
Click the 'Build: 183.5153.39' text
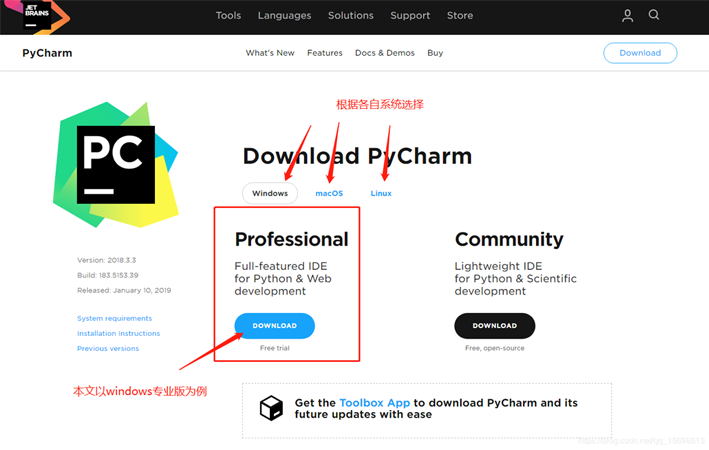pyautogui.click(x=108, y=275)
